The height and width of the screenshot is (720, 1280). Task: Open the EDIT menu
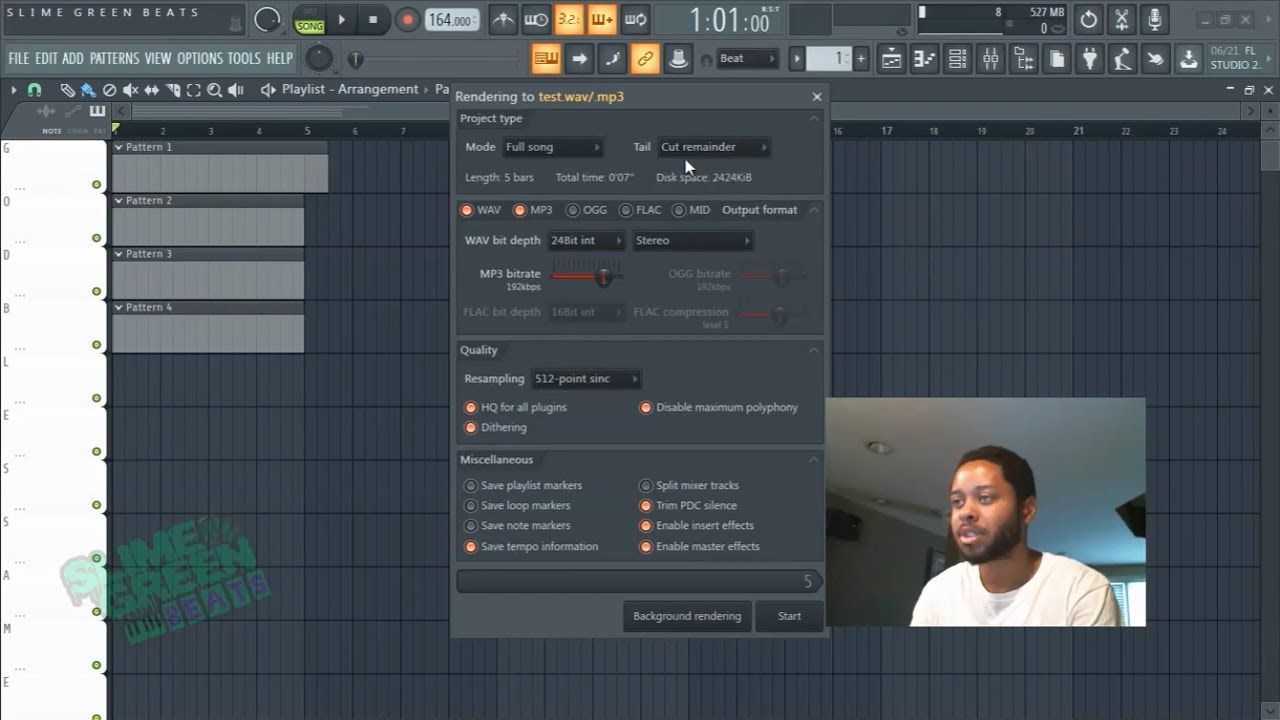[46, 59]
